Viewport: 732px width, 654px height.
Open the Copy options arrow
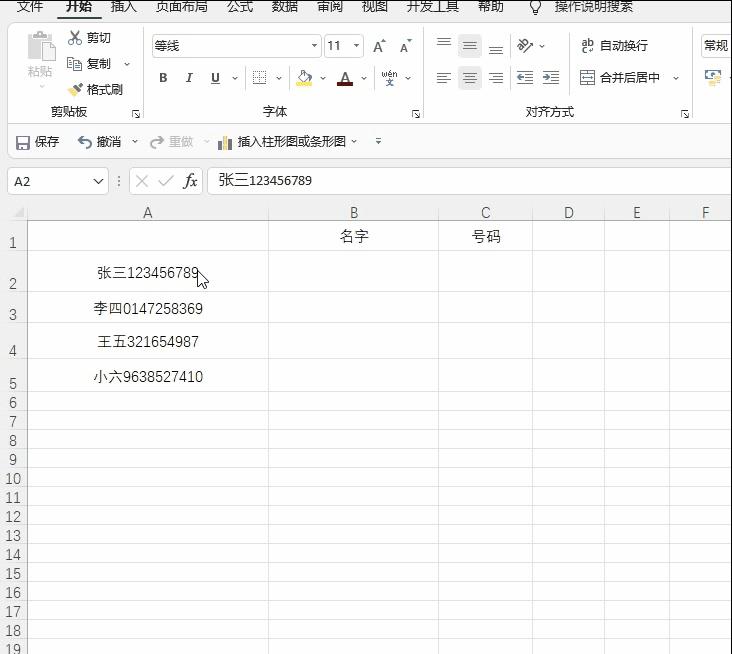click(127, 64)
